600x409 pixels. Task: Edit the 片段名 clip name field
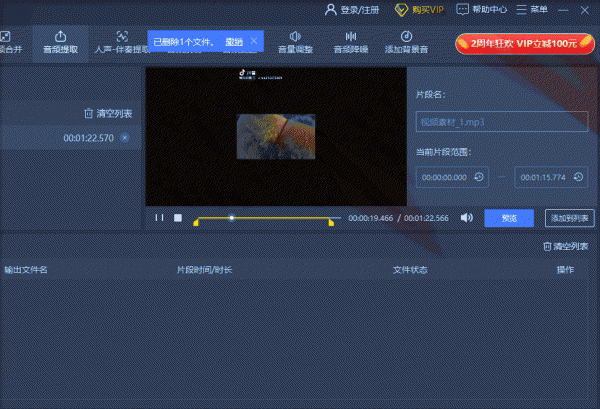(502, 122)
